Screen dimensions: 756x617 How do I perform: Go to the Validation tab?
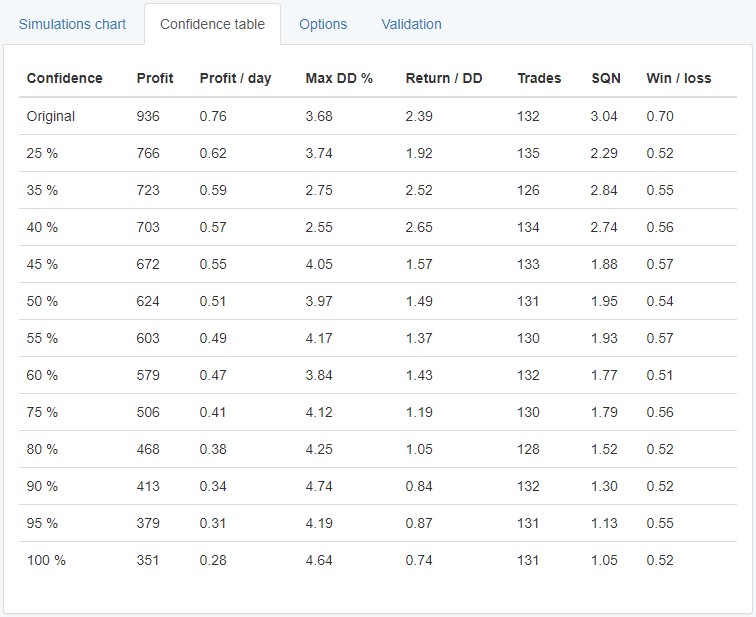411,24
